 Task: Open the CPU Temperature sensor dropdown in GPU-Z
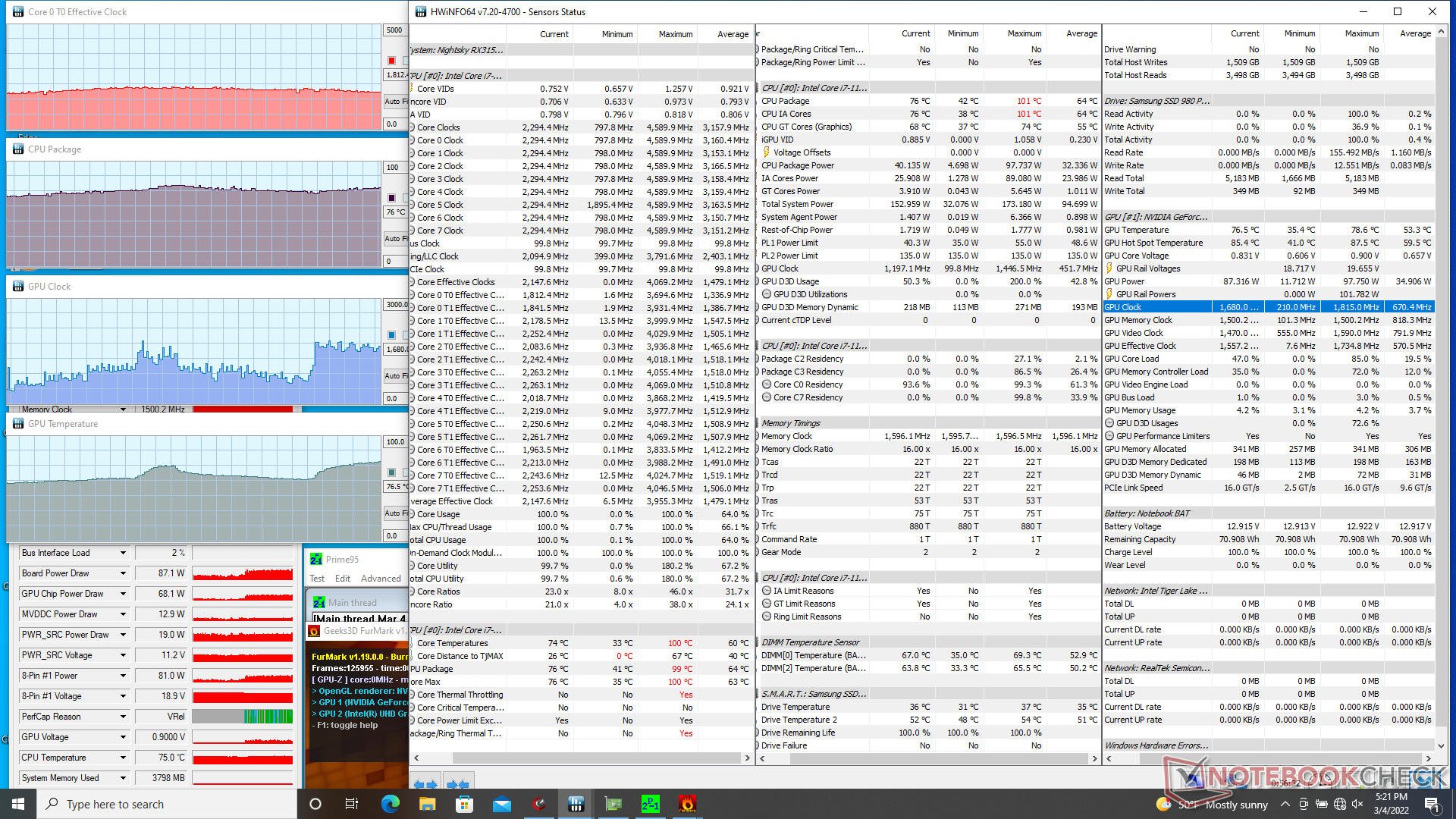point(123,758)
